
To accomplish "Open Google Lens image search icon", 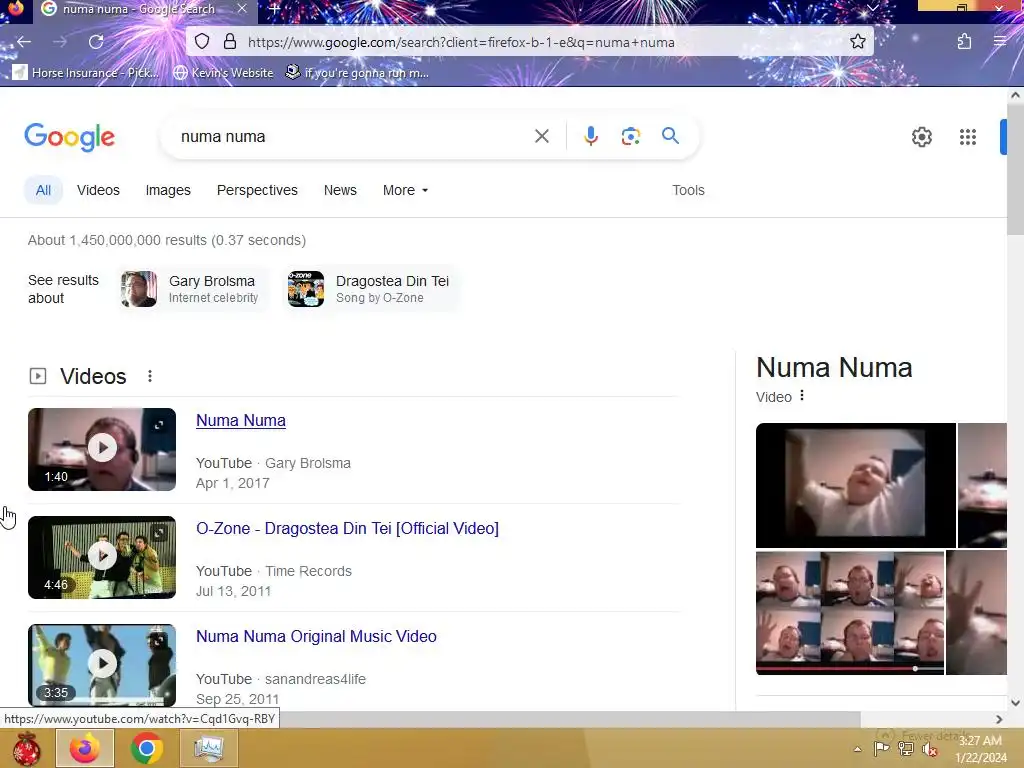I will 630,136.
